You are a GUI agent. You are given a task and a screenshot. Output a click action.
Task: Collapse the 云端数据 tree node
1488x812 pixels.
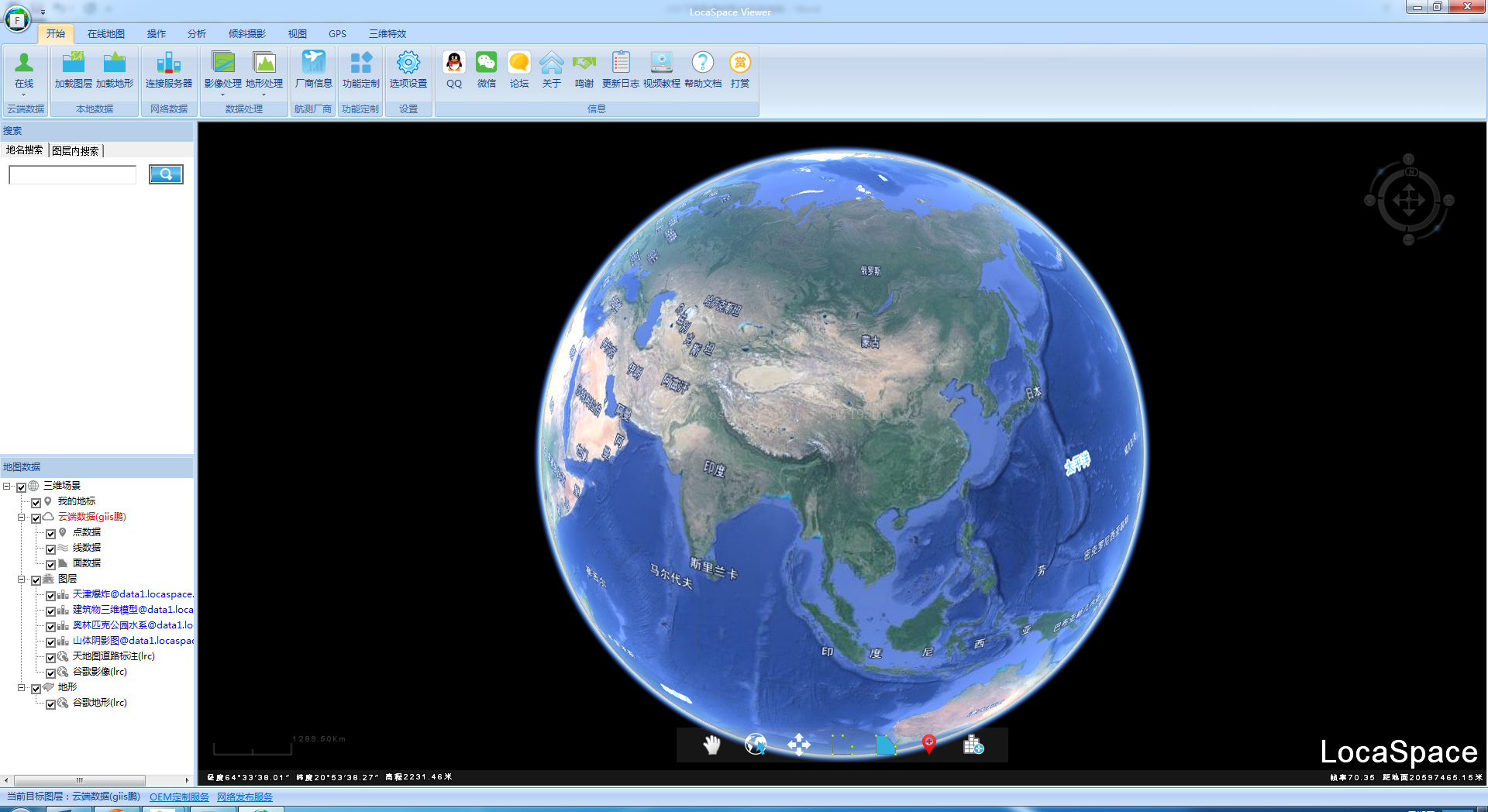[x=22, y=518]
